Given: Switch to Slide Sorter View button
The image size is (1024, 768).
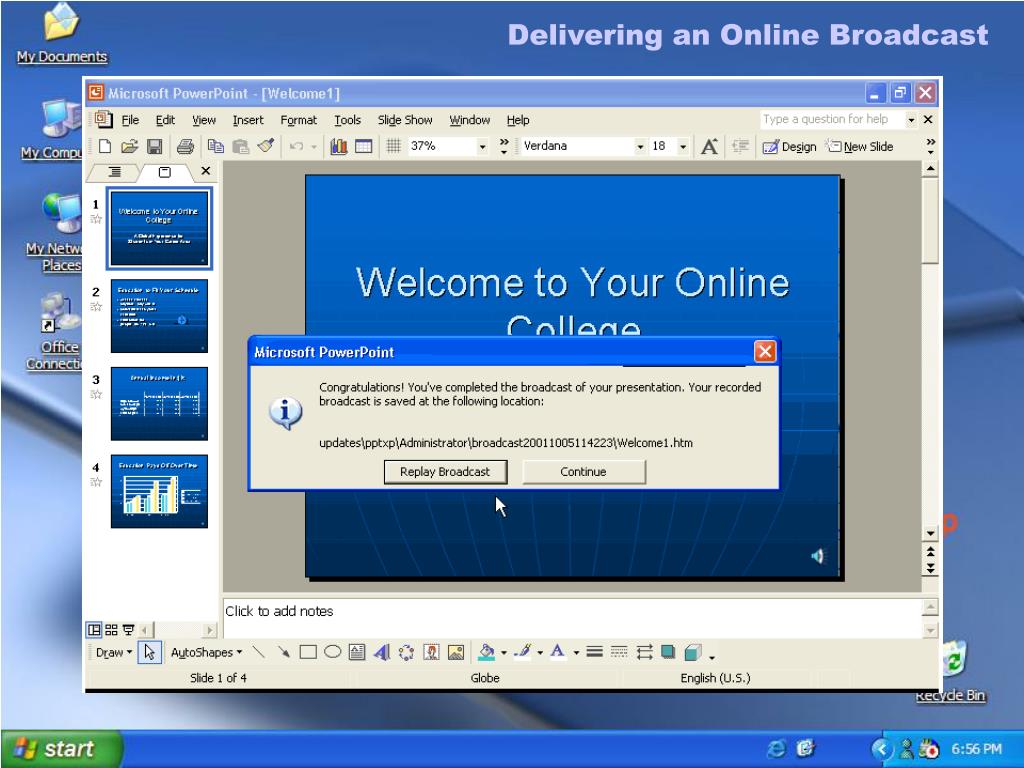Looking at the screenshot, I should click(x=111, y=630).
